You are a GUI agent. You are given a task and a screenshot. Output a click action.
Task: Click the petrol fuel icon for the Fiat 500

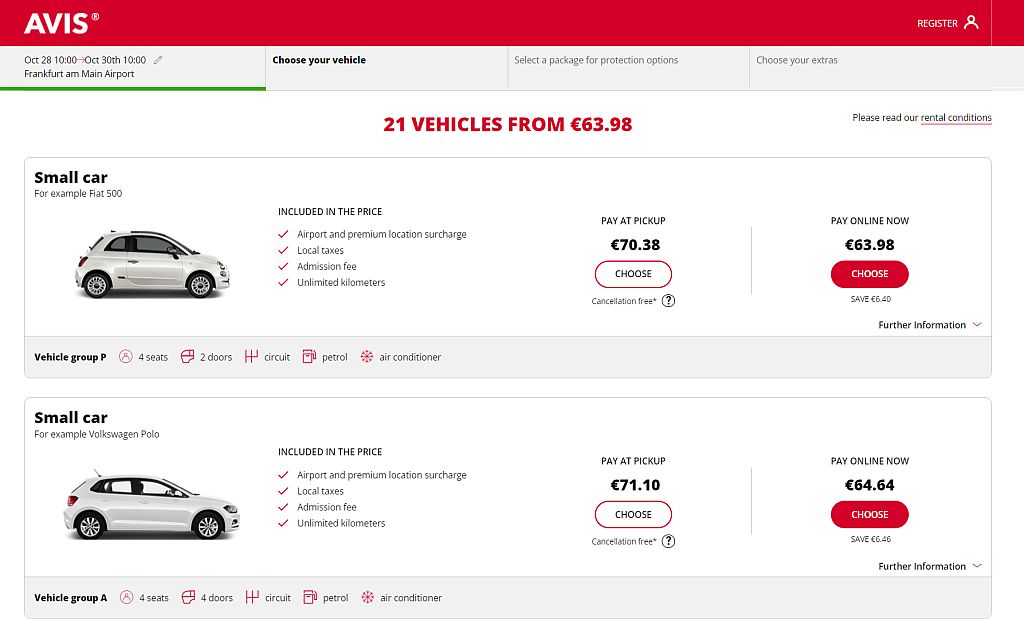(309, 356)
